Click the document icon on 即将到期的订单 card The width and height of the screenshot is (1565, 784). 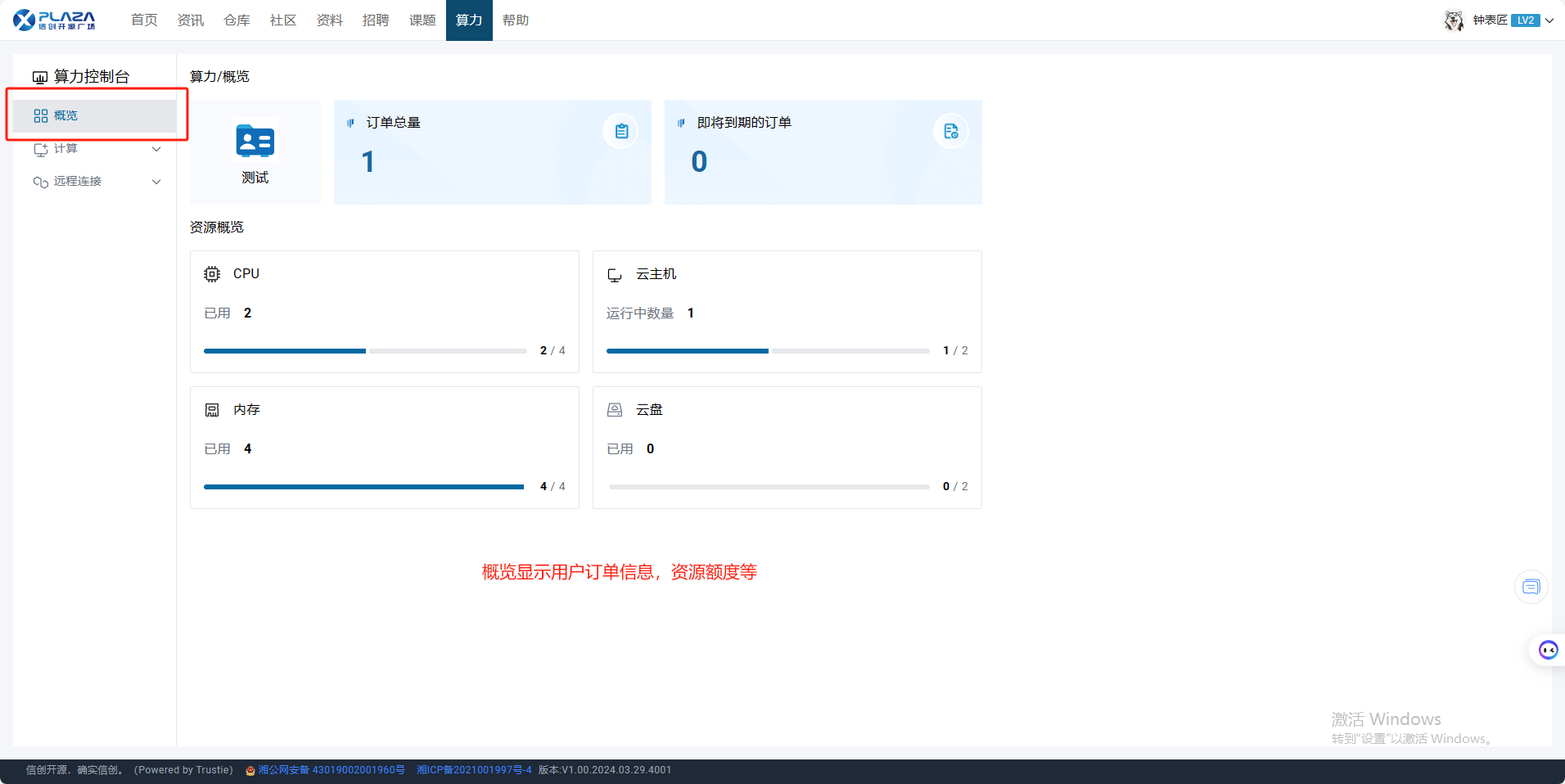950,131
